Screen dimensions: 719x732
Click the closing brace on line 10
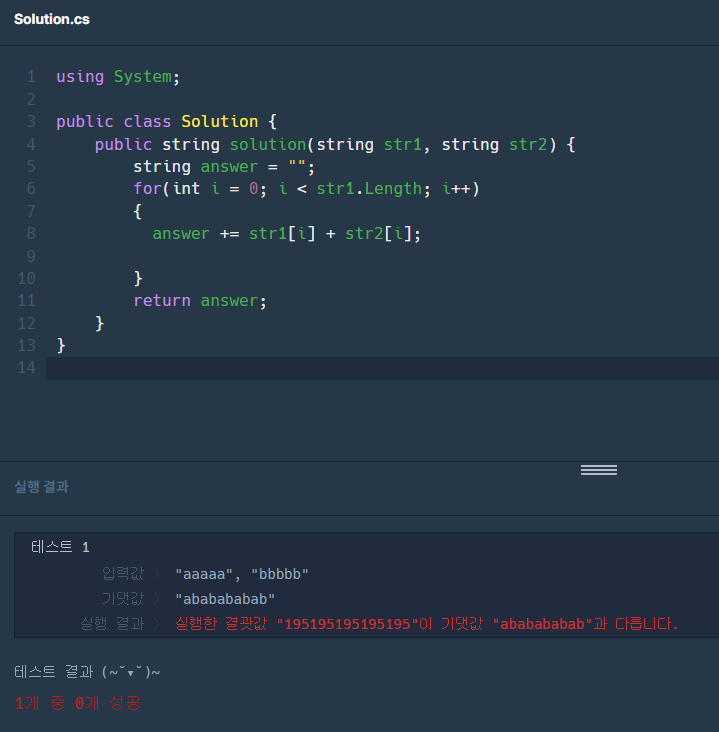(138, 279)
